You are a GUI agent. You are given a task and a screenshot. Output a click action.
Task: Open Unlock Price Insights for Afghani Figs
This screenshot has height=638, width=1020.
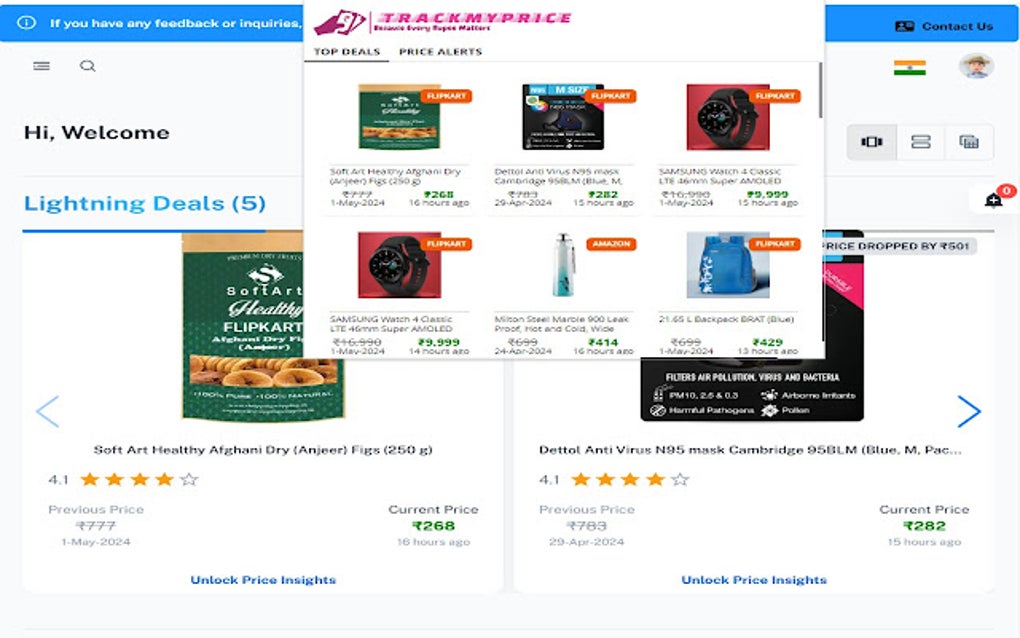click(x=263, y=579)
